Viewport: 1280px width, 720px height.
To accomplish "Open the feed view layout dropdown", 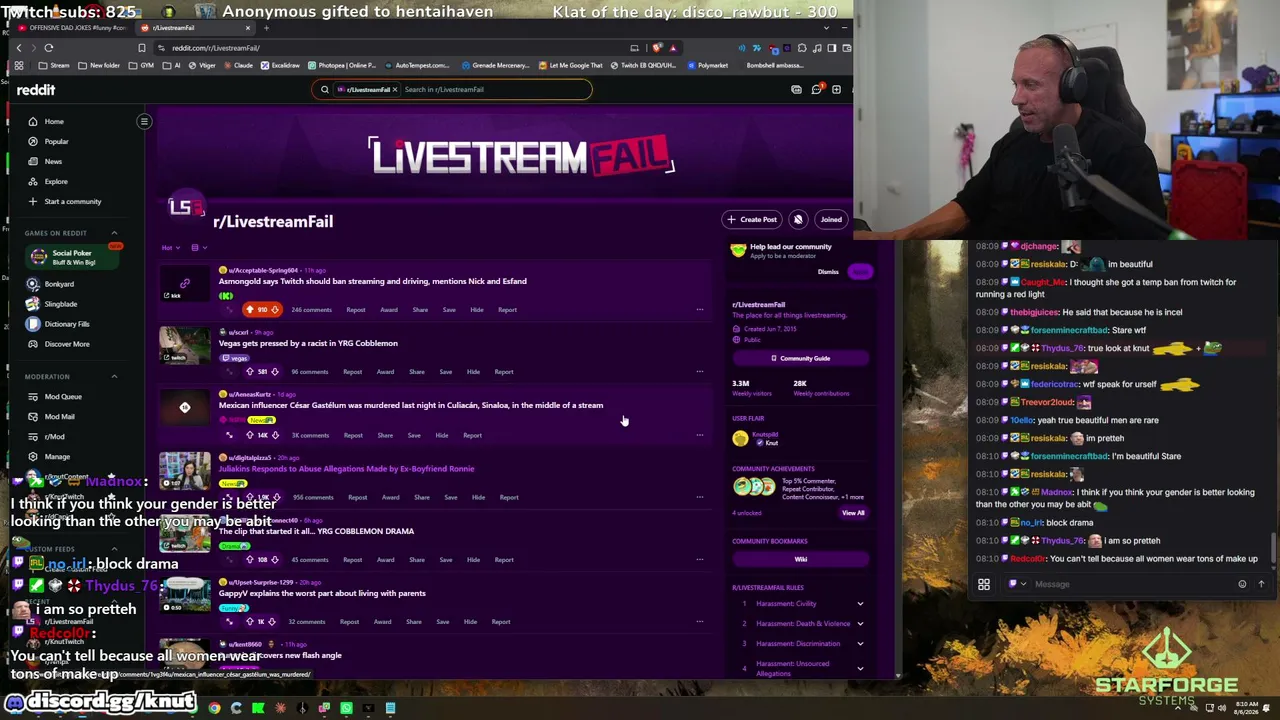I will [x=198, y=248].
